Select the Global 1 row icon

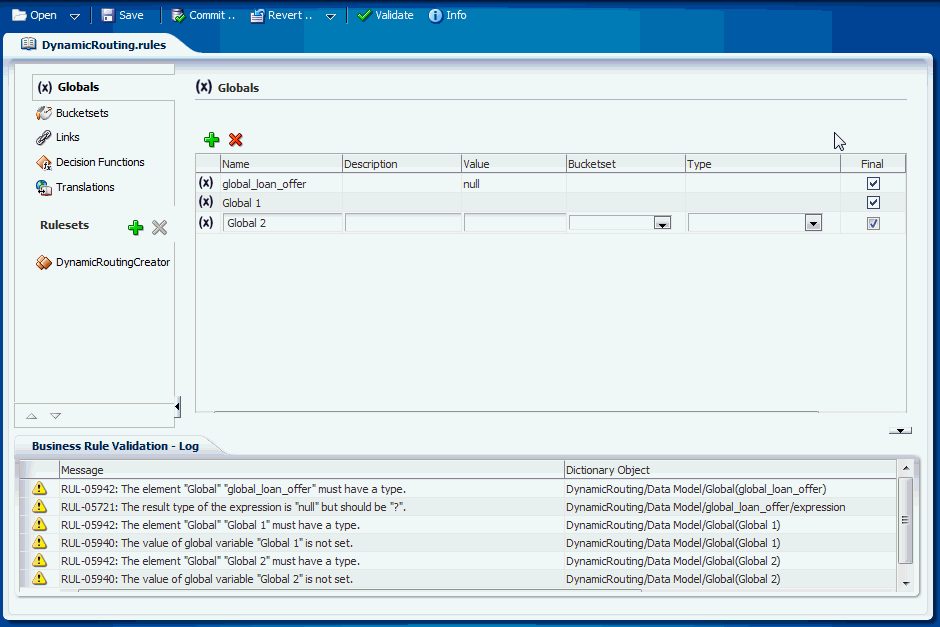pyautogui.click(x=206, y=202)
